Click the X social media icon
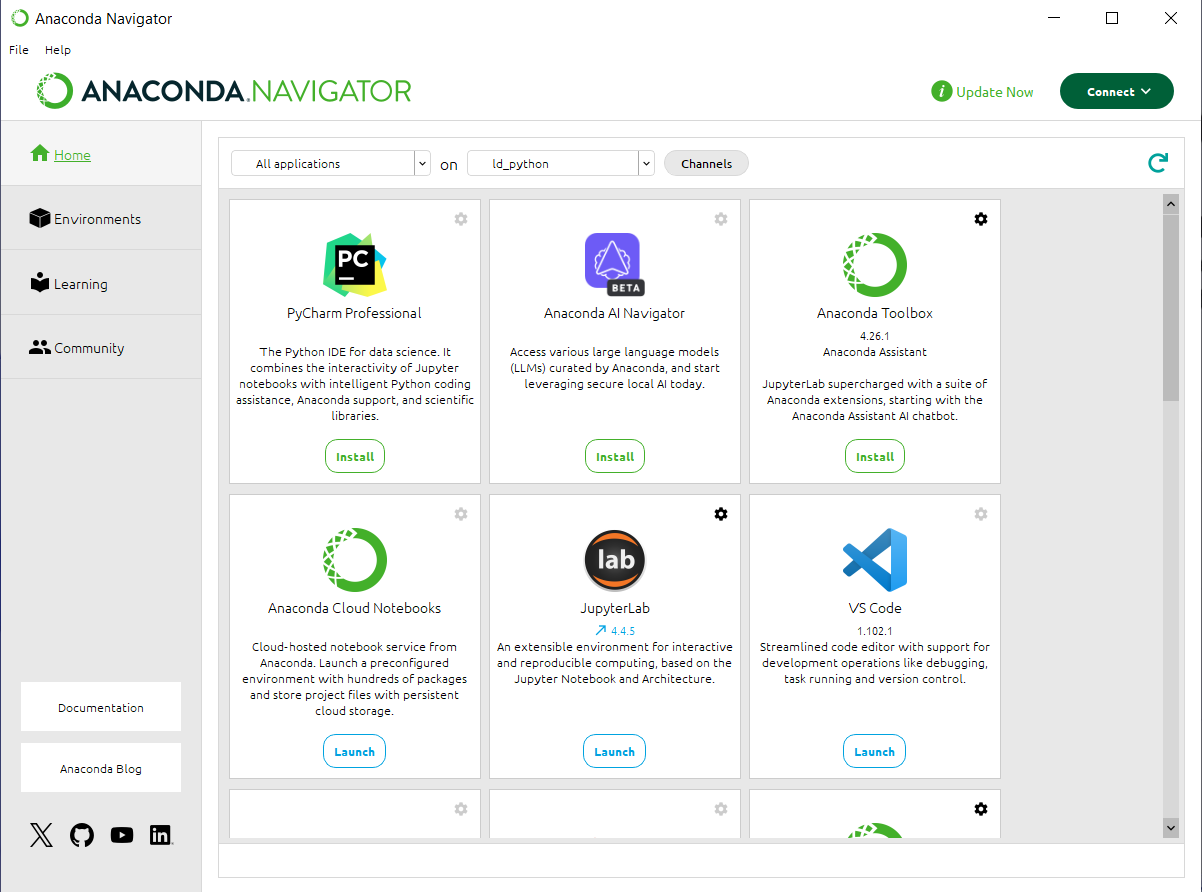1202x892 pixels. coord(41,835)
